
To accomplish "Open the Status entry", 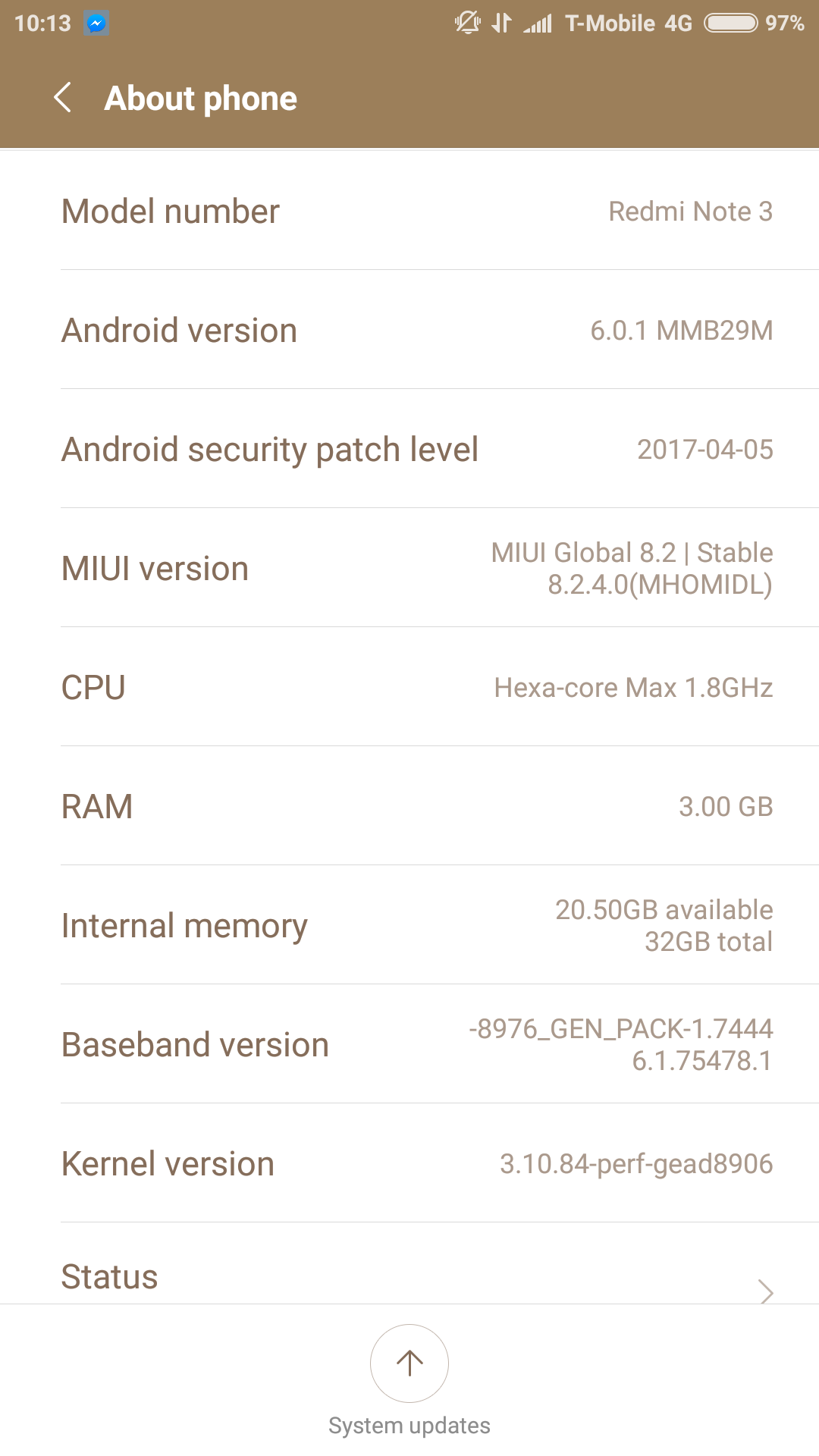I will [x=110, y=1277].
